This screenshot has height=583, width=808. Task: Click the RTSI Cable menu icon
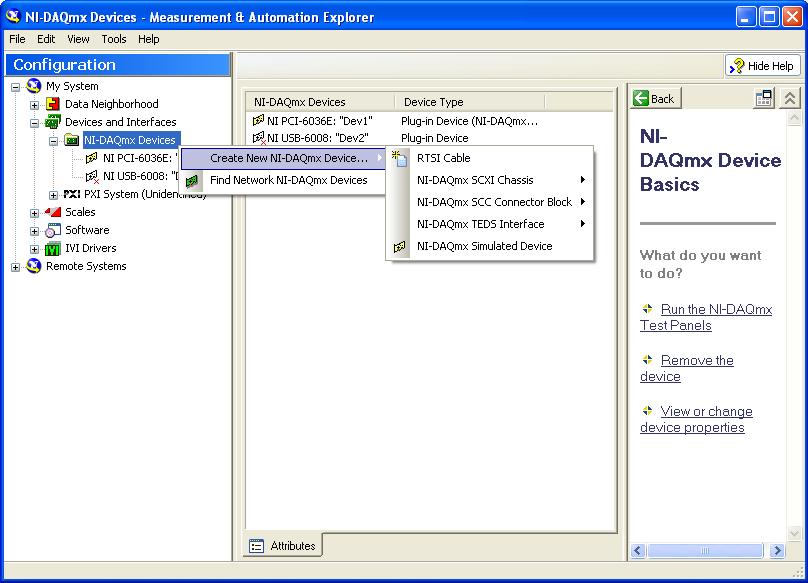[x=399, y=158]
